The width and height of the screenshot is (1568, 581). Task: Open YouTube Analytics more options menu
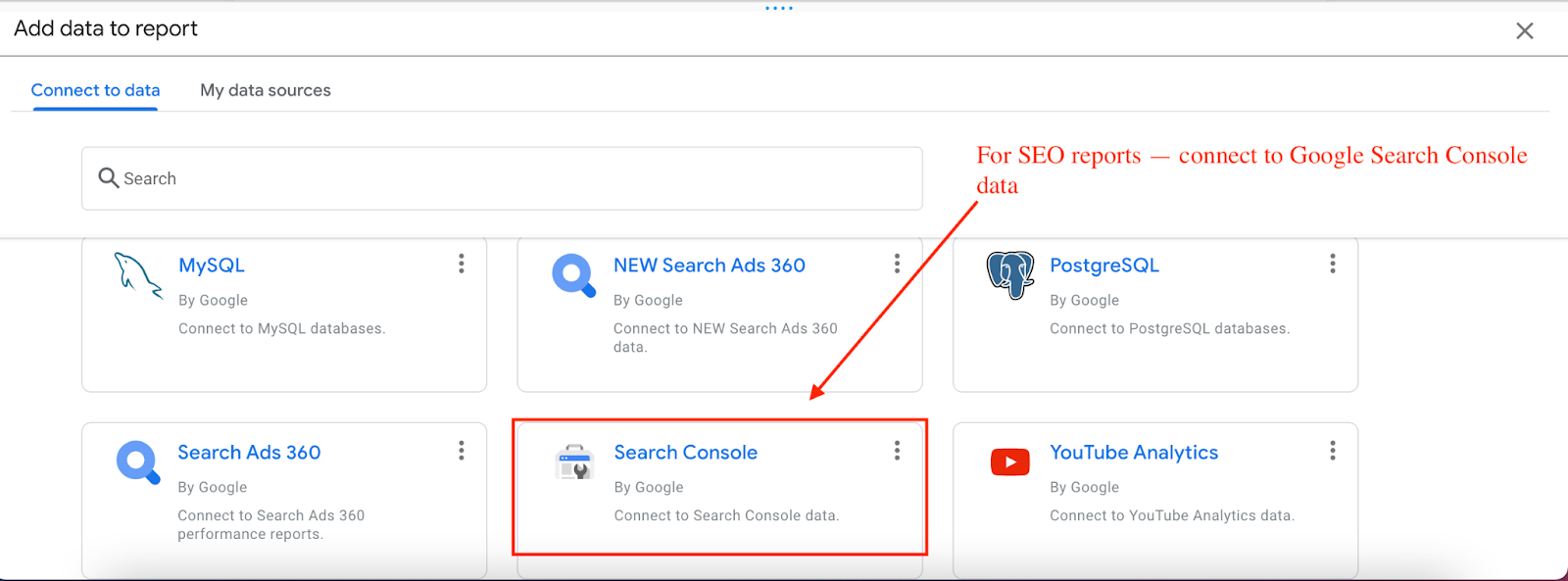(1332, 451)
